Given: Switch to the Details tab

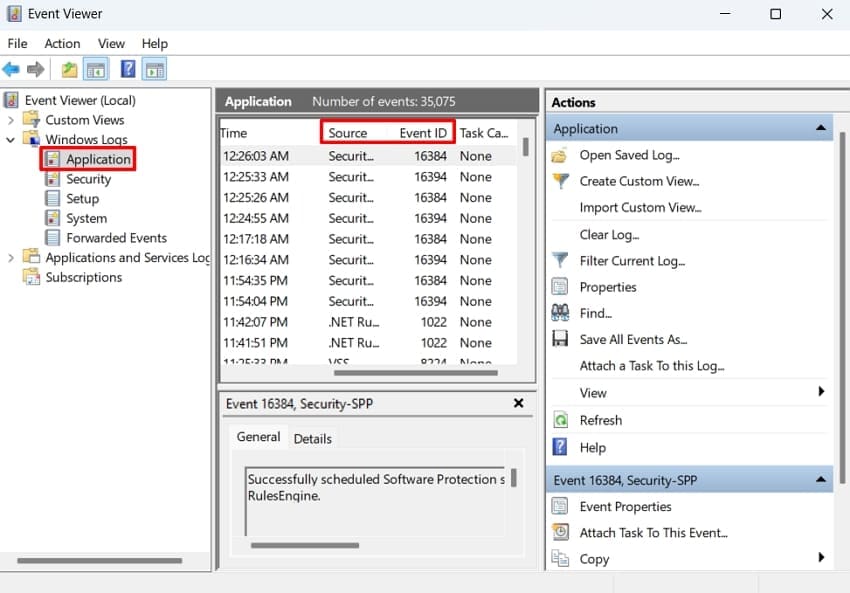Looking at the screenshot, I should (x=312, y=439).
